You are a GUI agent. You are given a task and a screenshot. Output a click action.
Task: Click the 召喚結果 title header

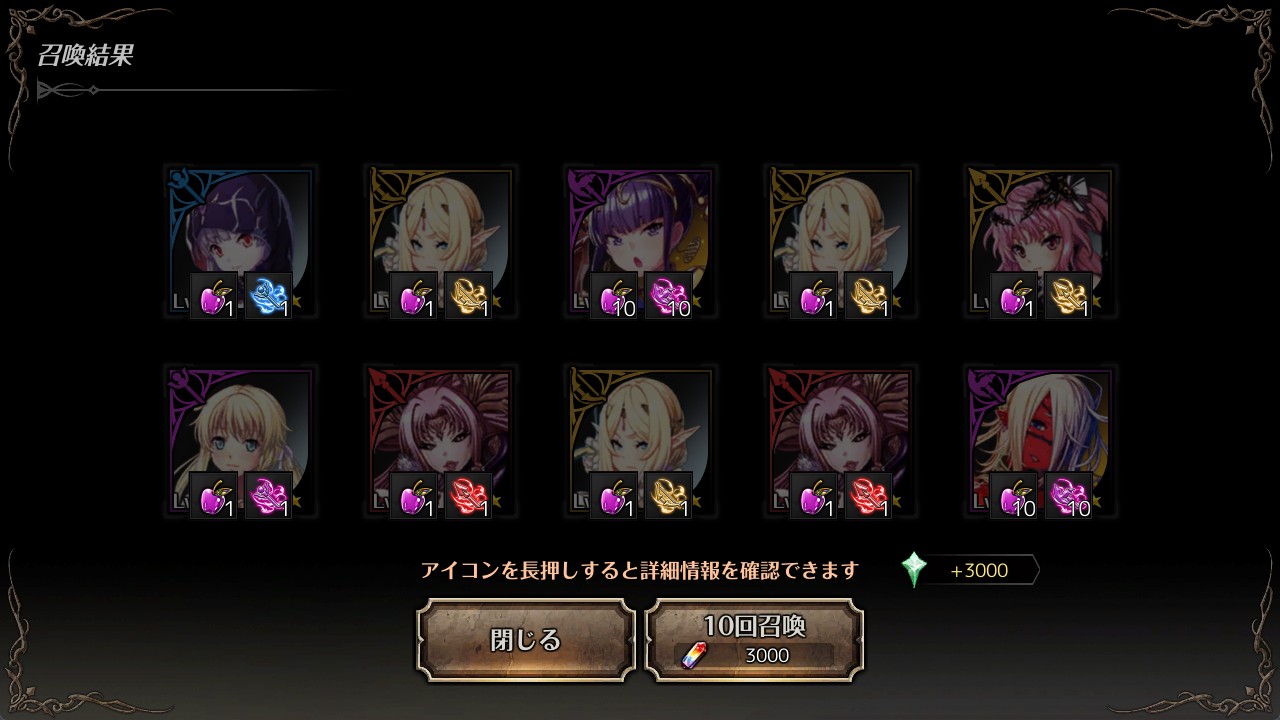click(x=85, y=55)
